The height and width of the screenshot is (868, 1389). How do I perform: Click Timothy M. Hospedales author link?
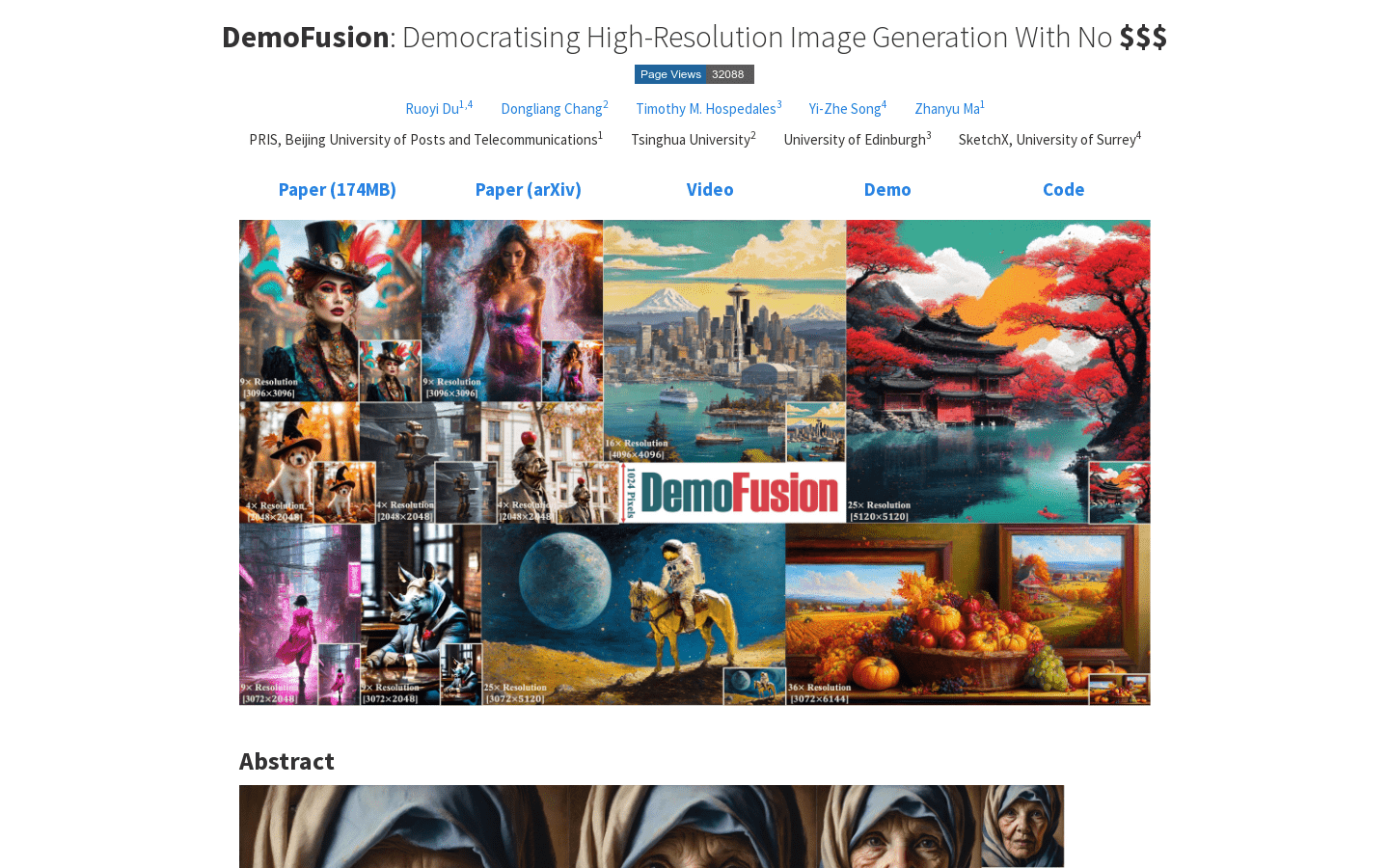tap(705, 109)
